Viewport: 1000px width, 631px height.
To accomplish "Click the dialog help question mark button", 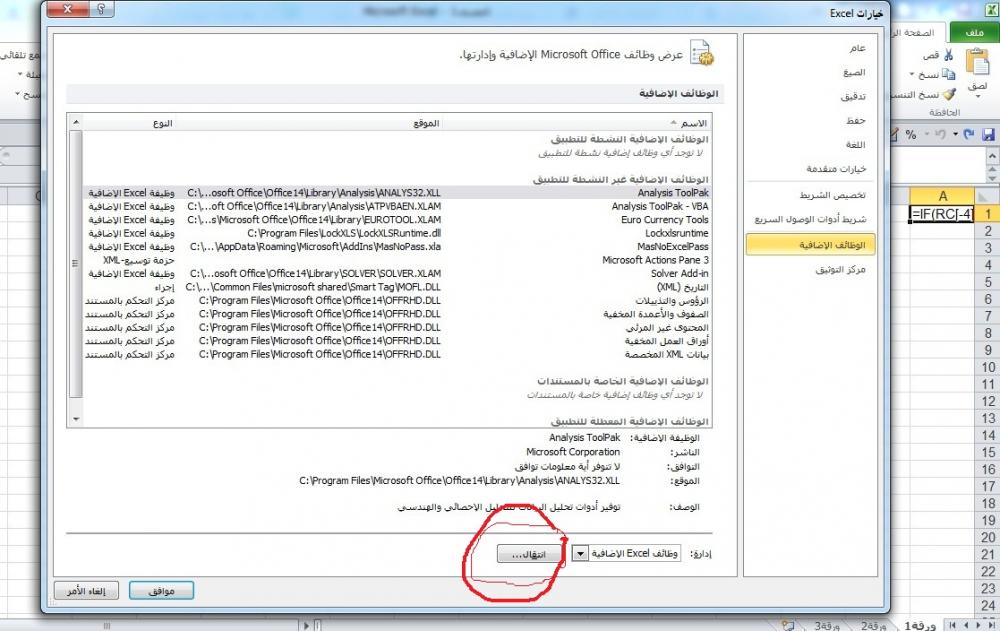I will 102,9.
